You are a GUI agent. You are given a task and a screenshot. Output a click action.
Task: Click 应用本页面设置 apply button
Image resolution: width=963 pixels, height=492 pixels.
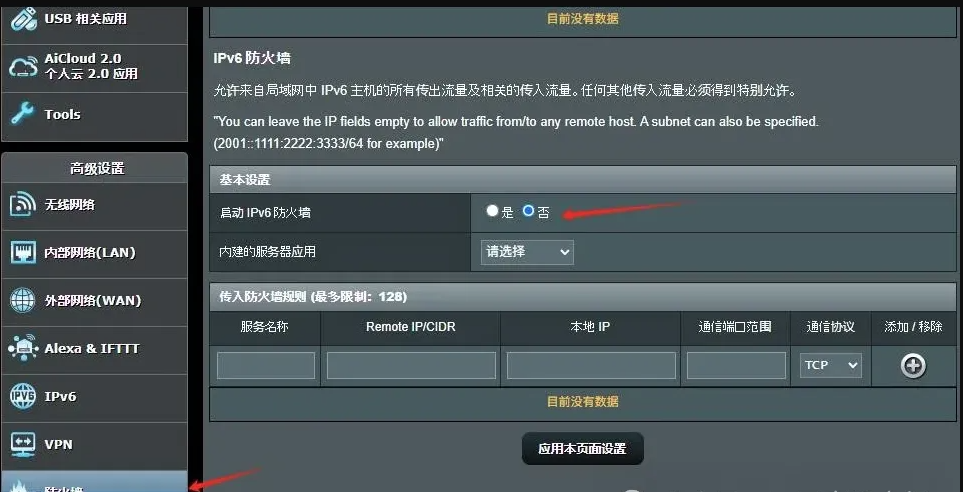[583, 448]
